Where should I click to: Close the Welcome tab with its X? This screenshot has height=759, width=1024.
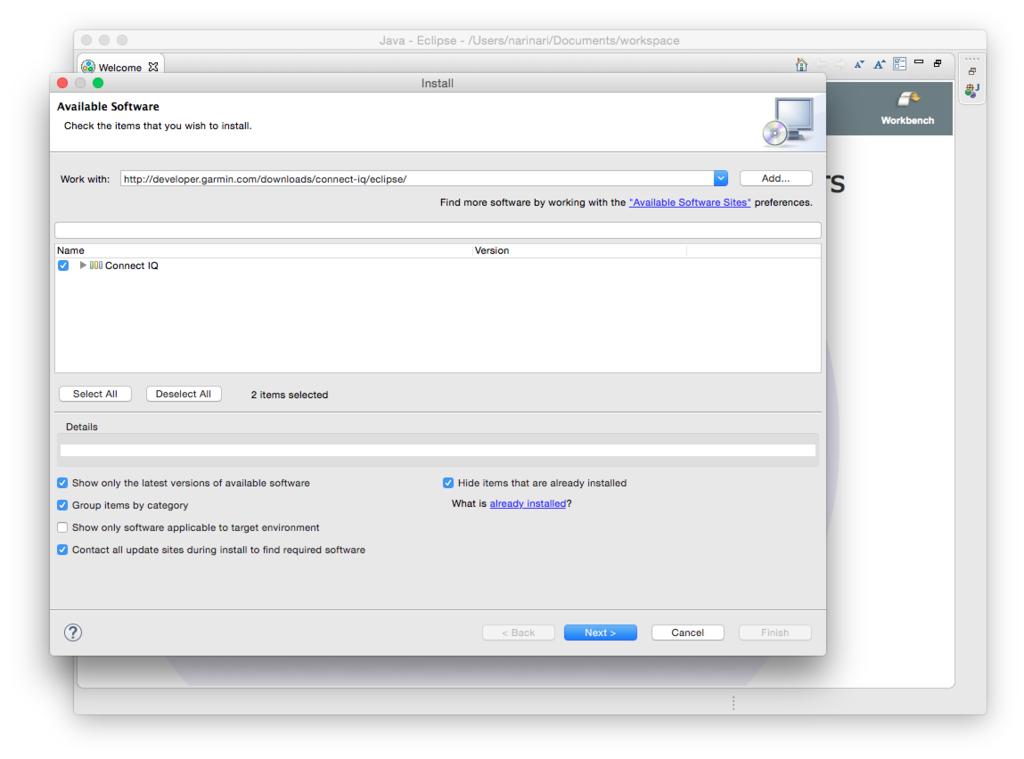click(x=153, y=67)
